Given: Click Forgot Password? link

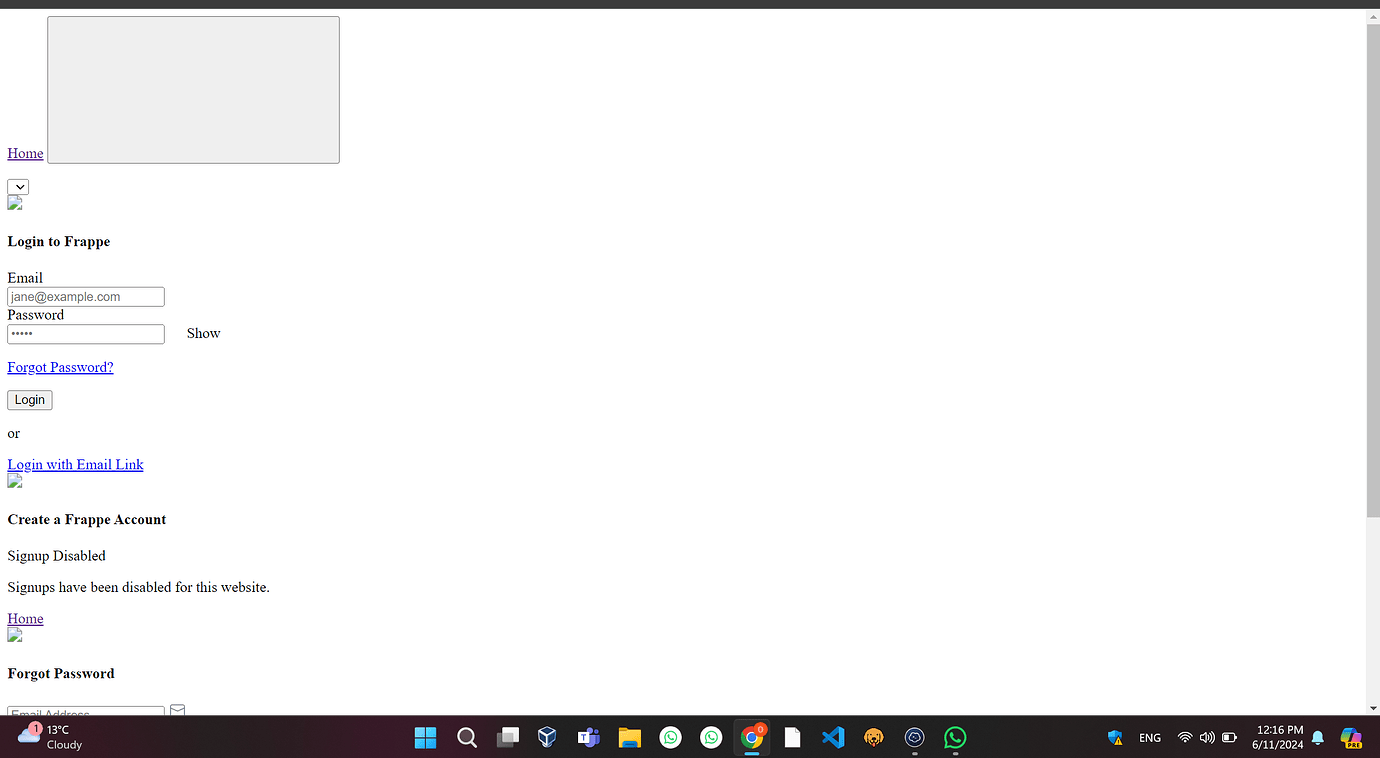Looking at the screenshot, I should (60, 367).
